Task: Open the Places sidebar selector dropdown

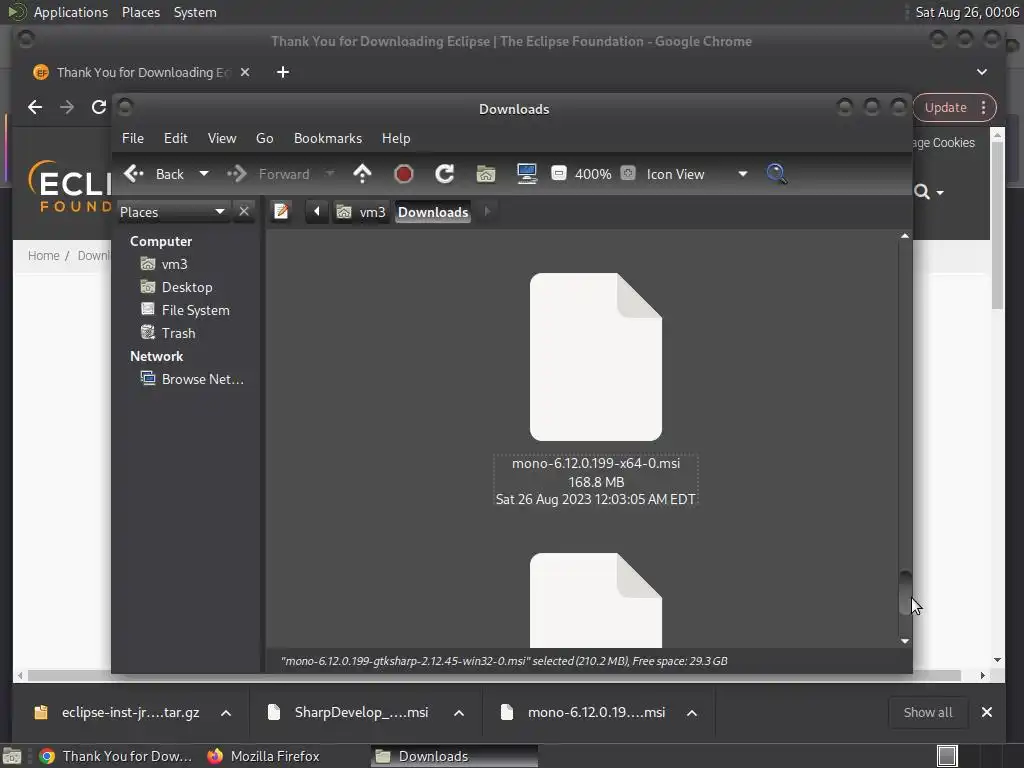Action: [172, 212]
